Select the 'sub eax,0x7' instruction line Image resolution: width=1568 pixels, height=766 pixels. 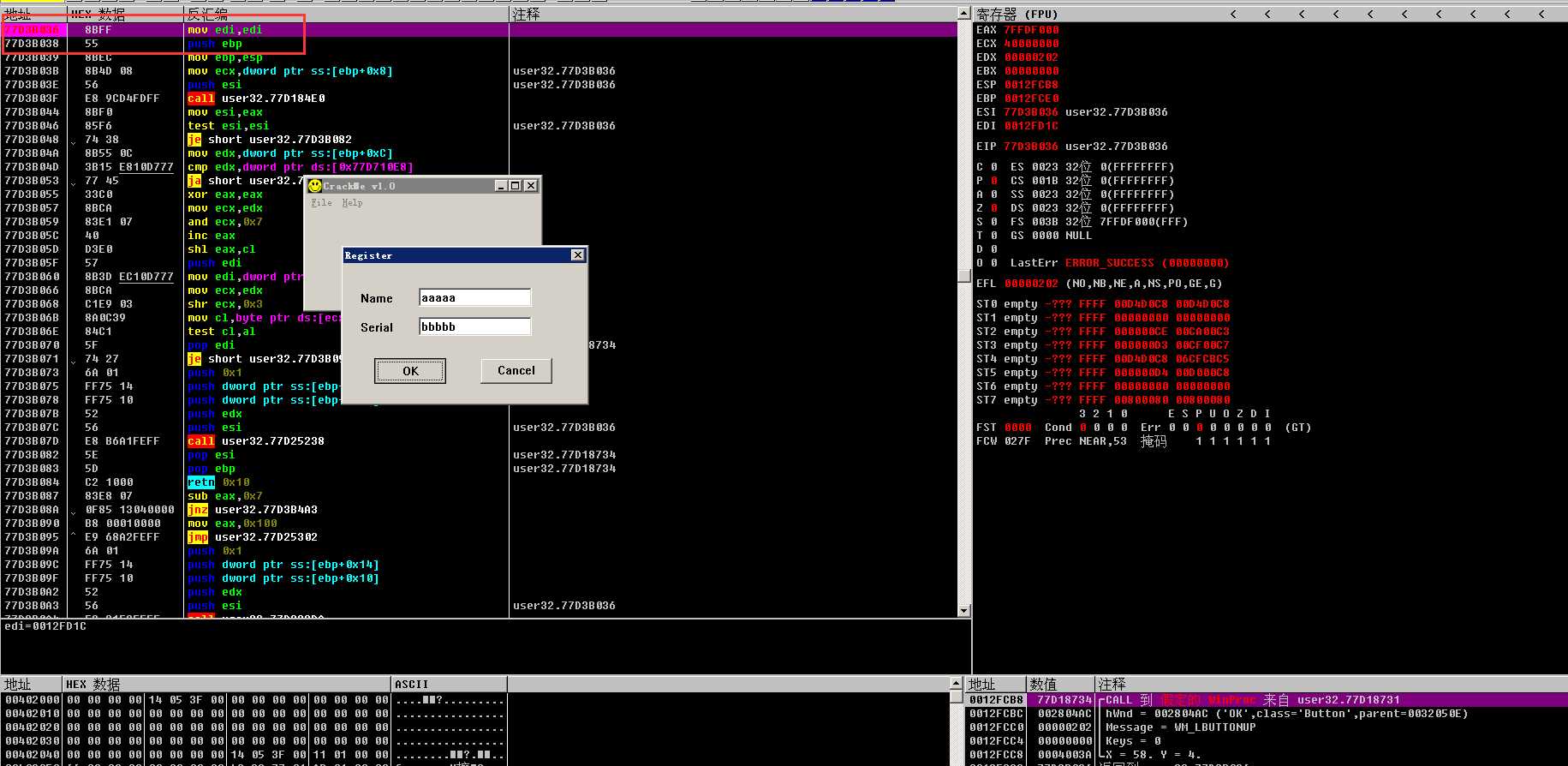click(x=225, y=496)
